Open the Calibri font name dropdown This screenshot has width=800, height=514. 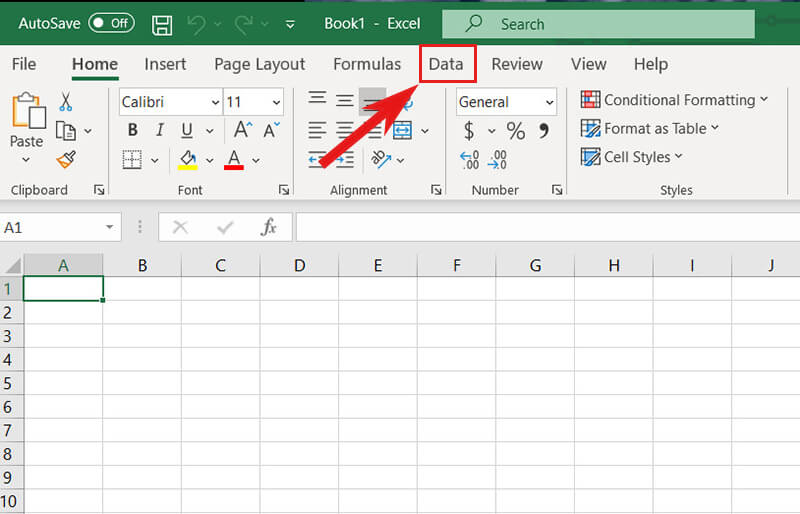pos(215,103)
